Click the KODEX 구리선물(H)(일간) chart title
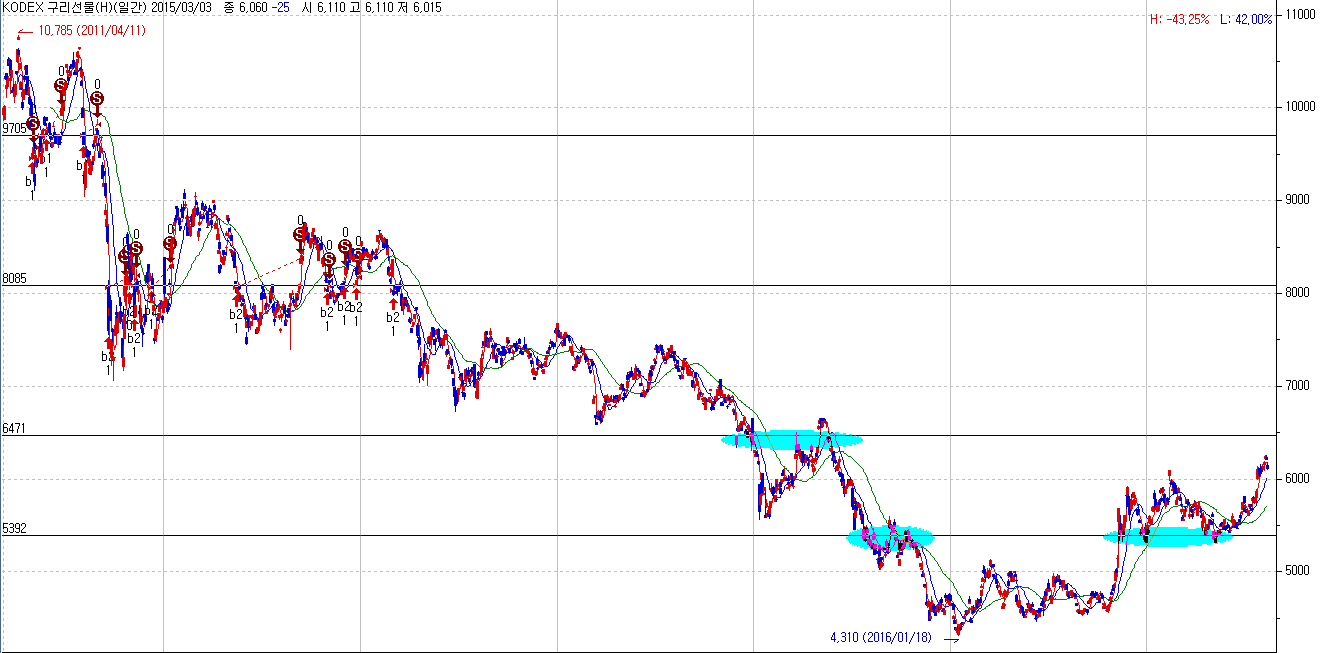Image resolution: width=1329 pixels, height=653 pixels. tap(75, 7)
